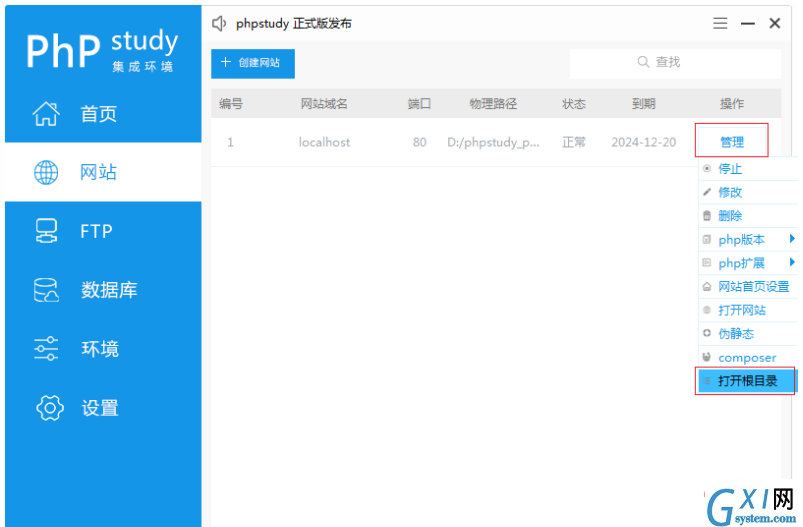
Task: Click the sliders icon for 环境
Action: coord(46,349)
